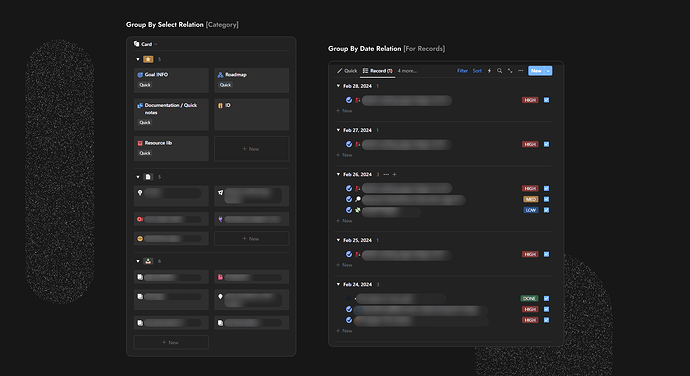The image size is (690, 376).
Task: Click the plus icon next to Feb 26, 2024
Action: 394,174
